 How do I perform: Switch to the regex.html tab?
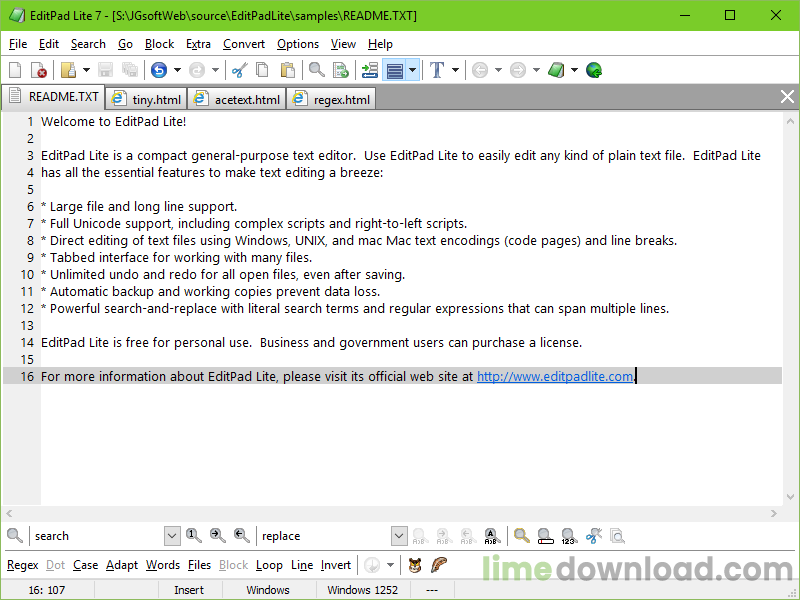click(x=332, y=99)
